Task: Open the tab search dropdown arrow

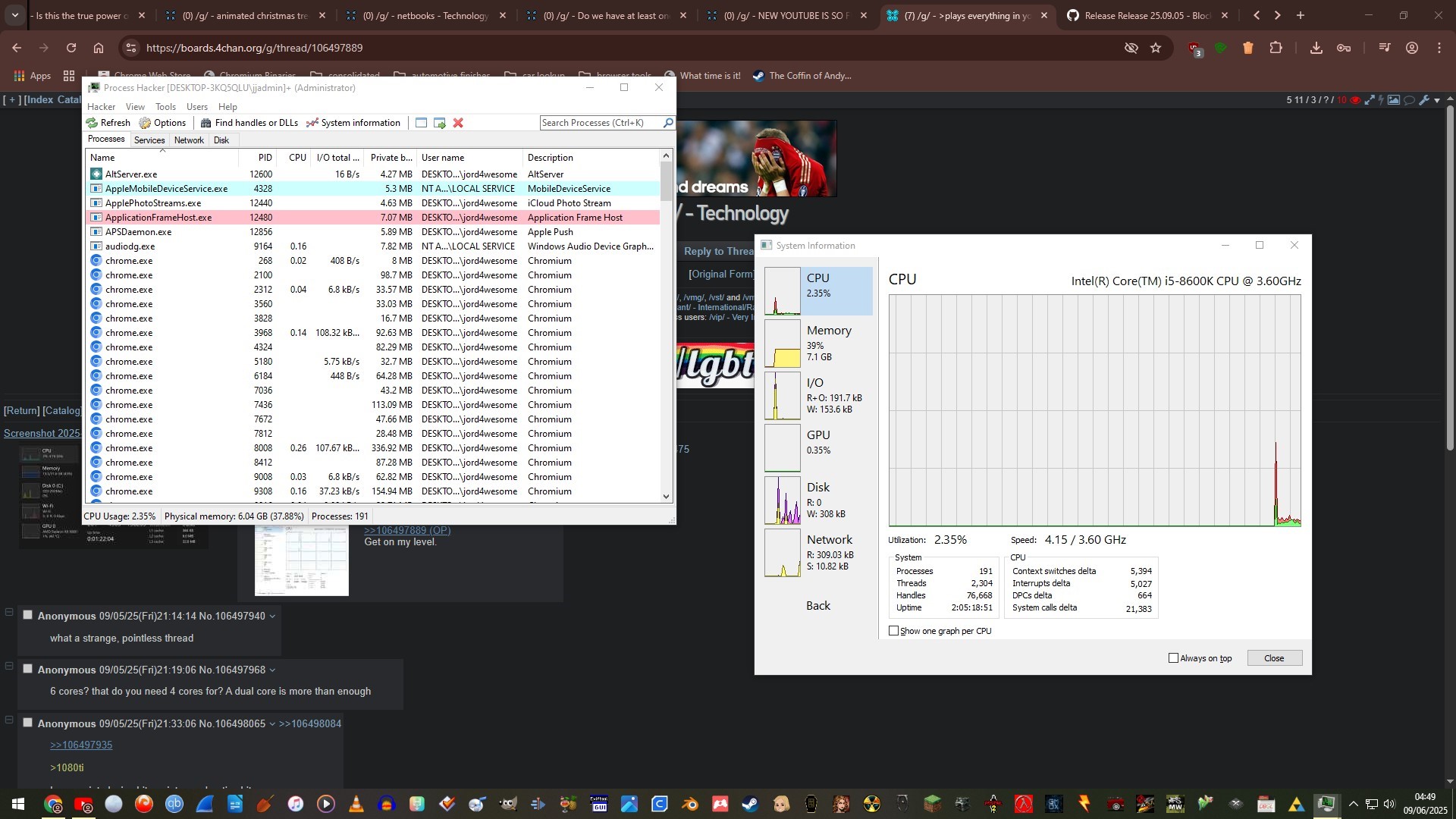Action: (14, 15)
